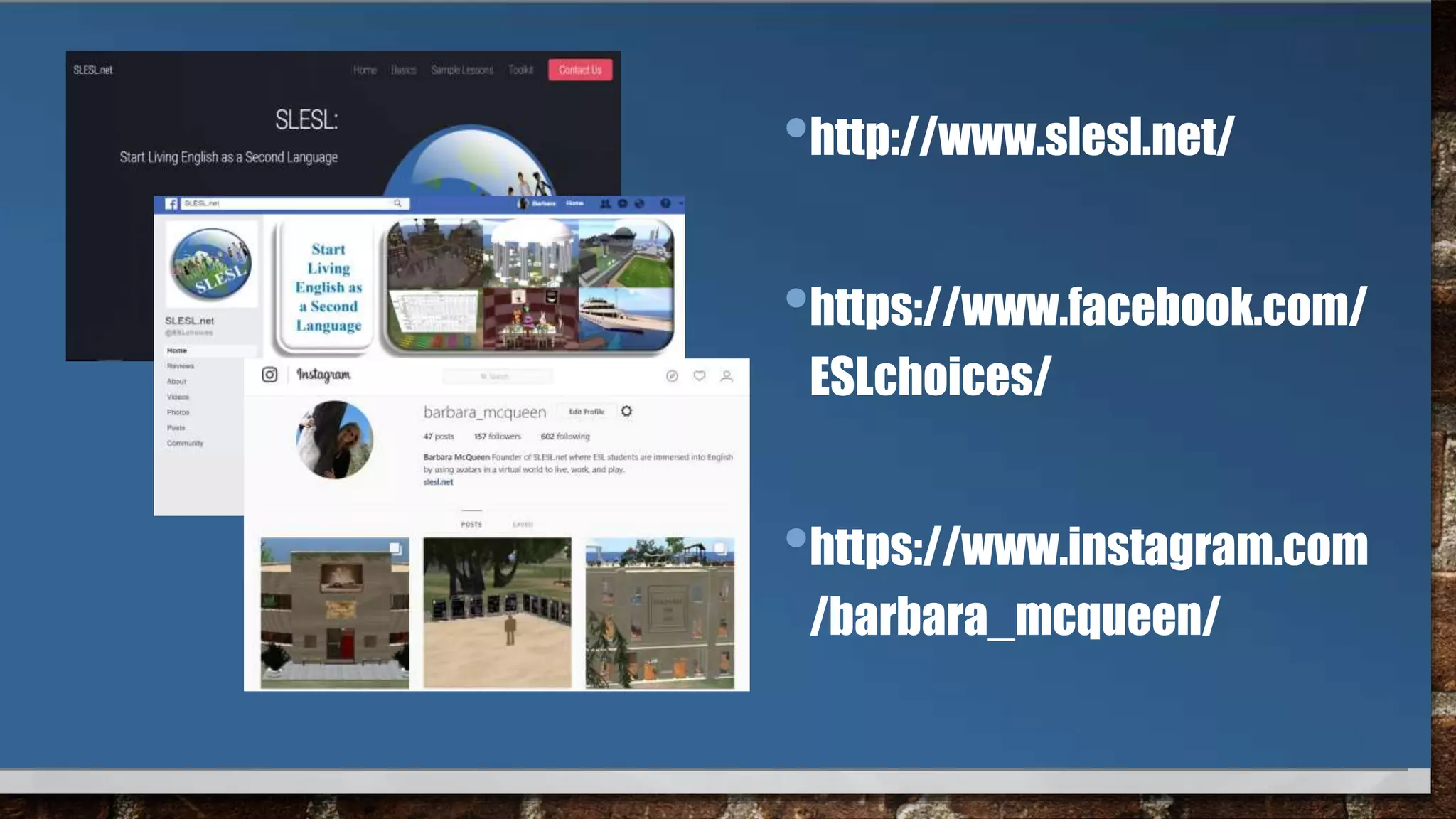Click 602 following count

pyautogui.click(x=565, y=437)
